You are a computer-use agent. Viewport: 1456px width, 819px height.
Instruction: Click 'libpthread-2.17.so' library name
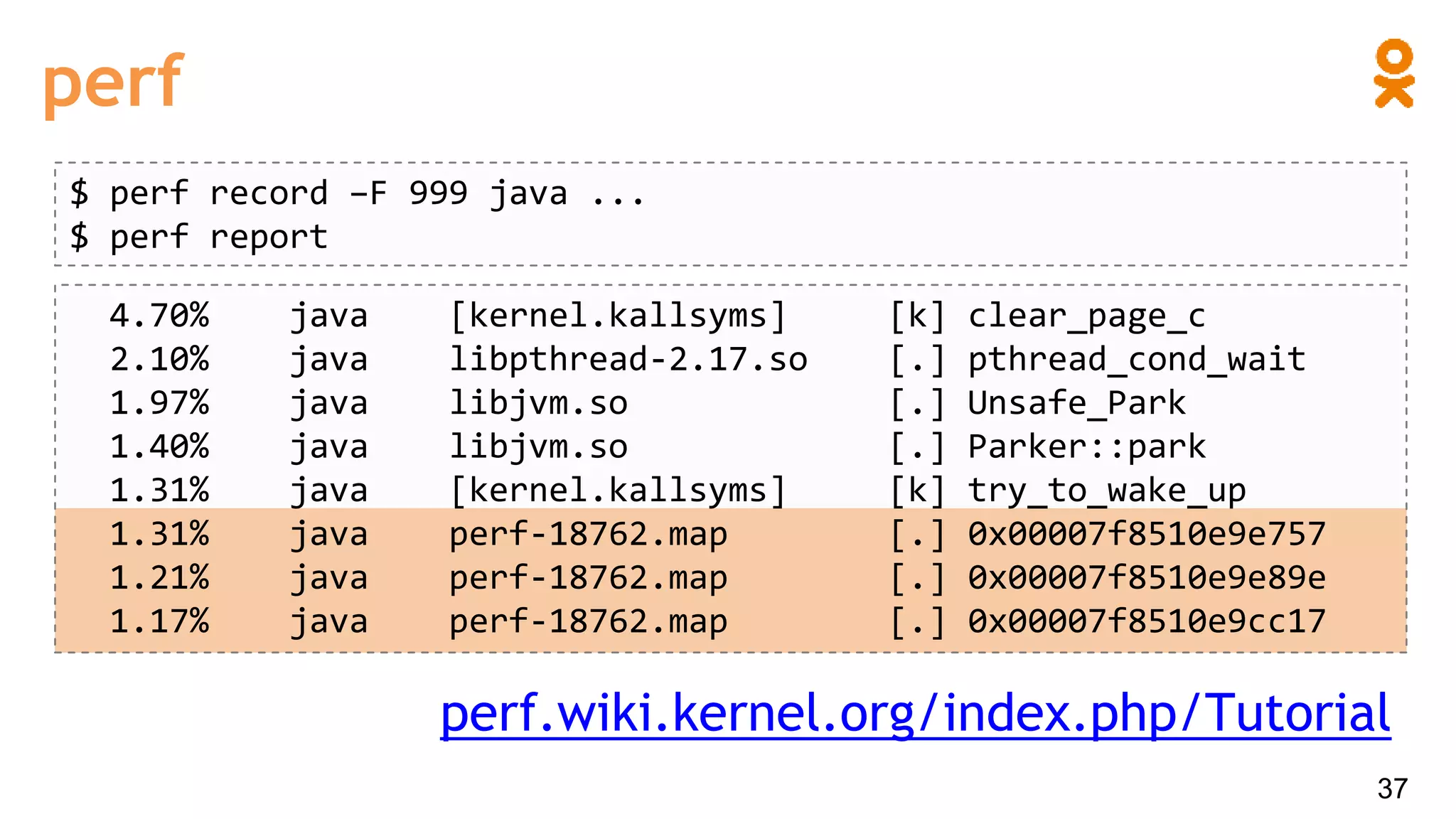(x=628, y=360)
